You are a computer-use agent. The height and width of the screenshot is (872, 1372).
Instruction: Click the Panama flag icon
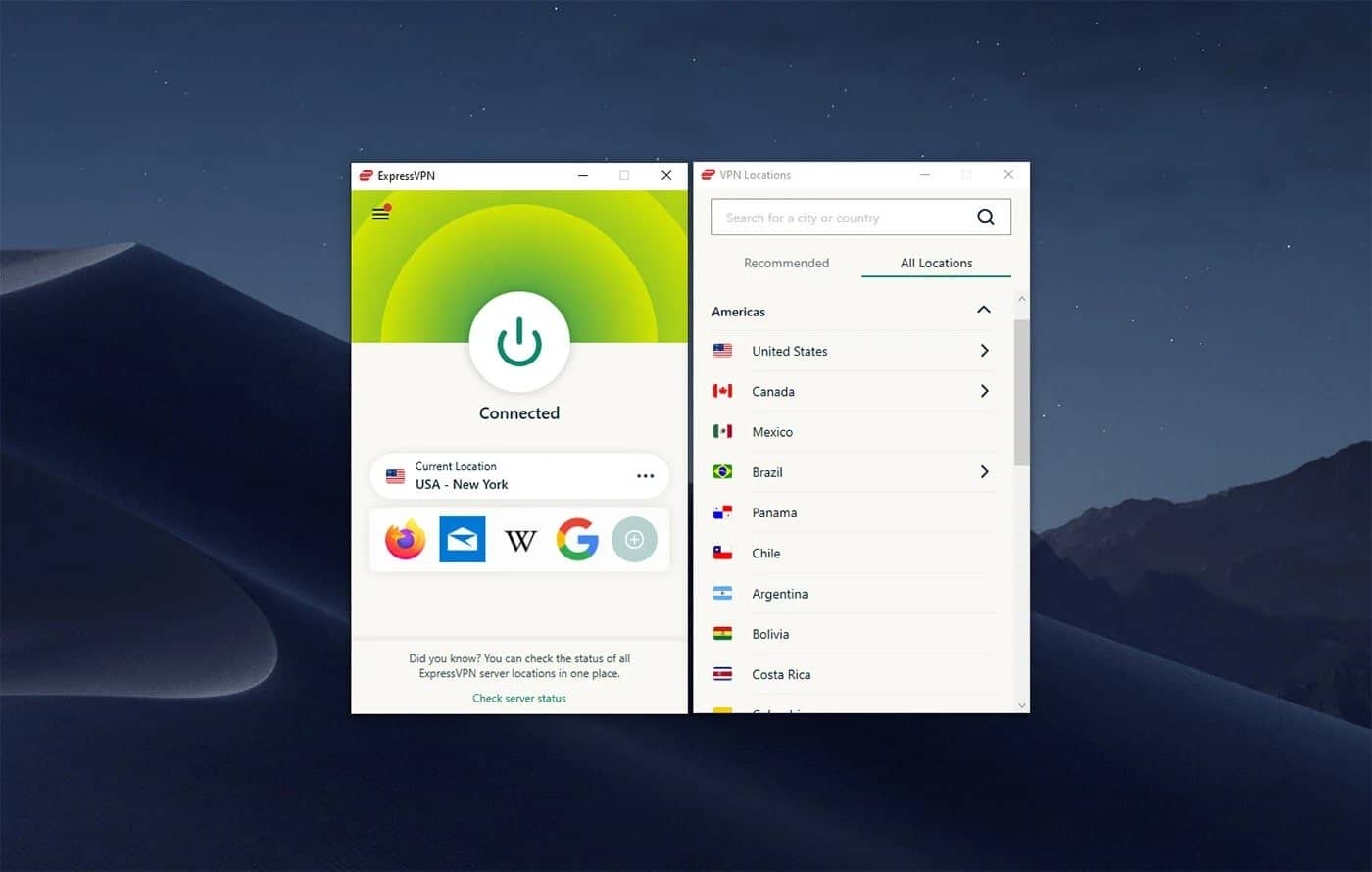(722, 512)
